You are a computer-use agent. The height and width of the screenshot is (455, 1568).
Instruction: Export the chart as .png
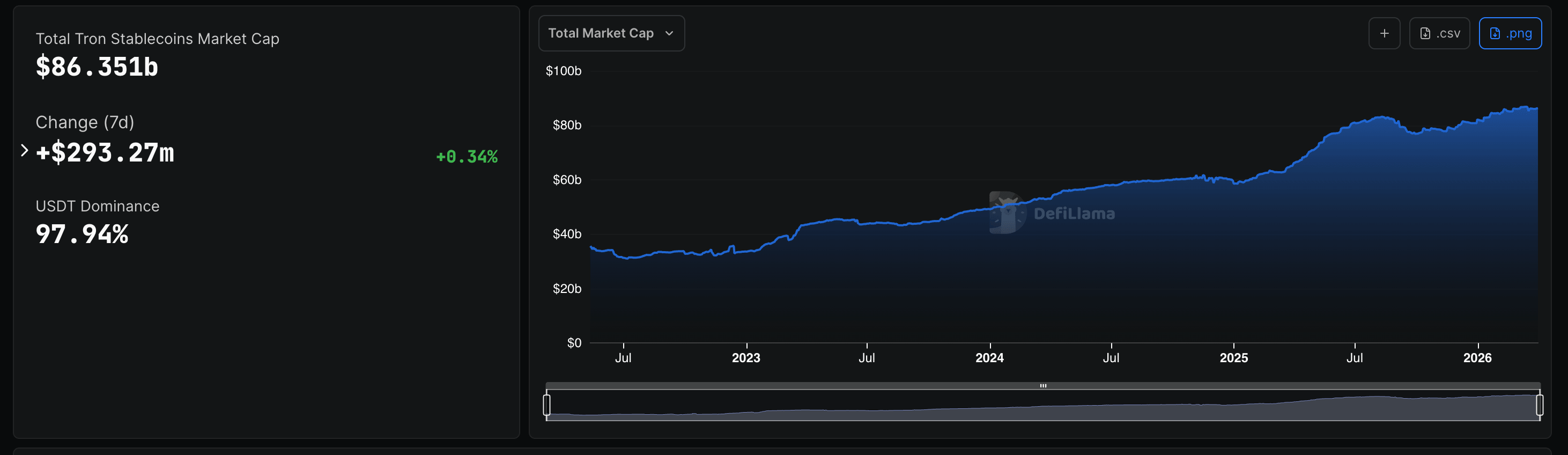coord(1510,33)
